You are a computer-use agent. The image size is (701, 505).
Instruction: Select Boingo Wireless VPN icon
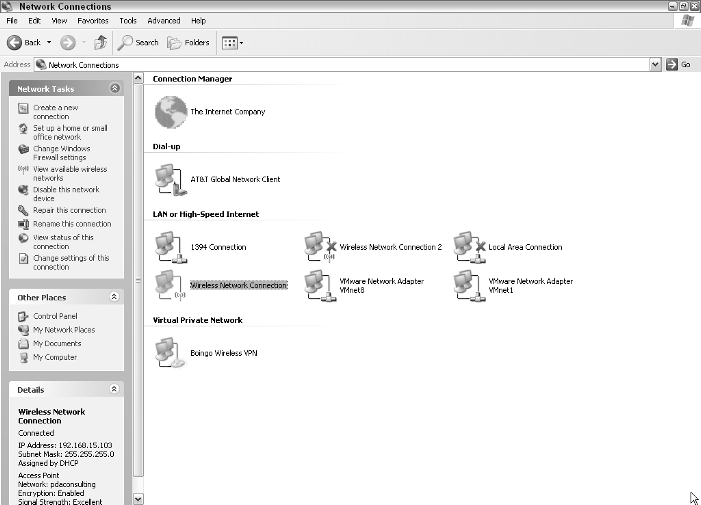point(171,353)
